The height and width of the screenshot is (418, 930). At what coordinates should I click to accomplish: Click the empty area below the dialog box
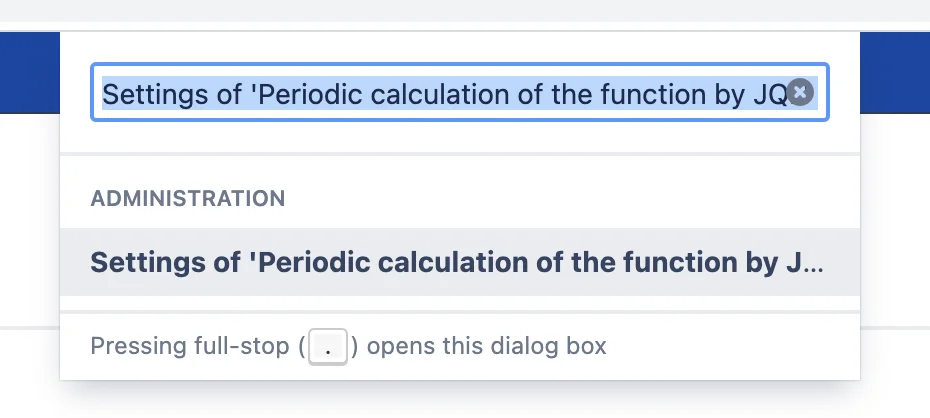coord(465,400)
